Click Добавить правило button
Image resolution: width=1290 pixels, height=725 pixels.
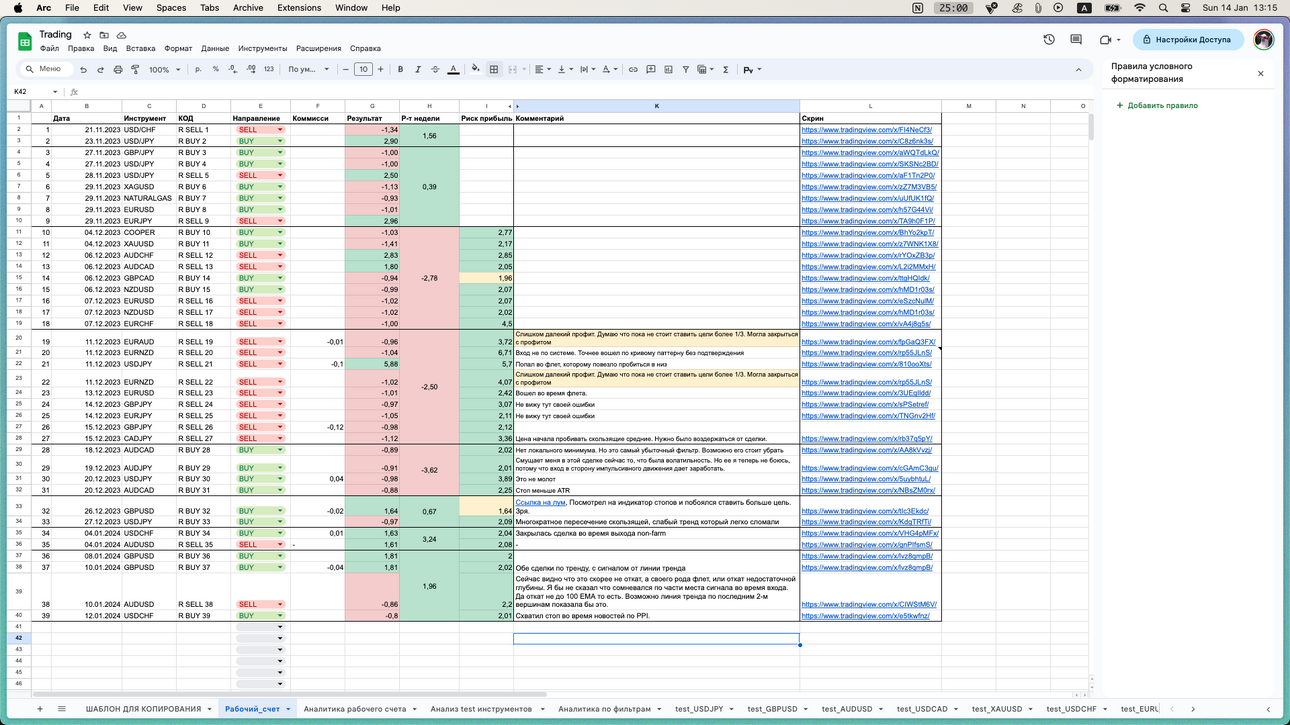(1157, 105)
